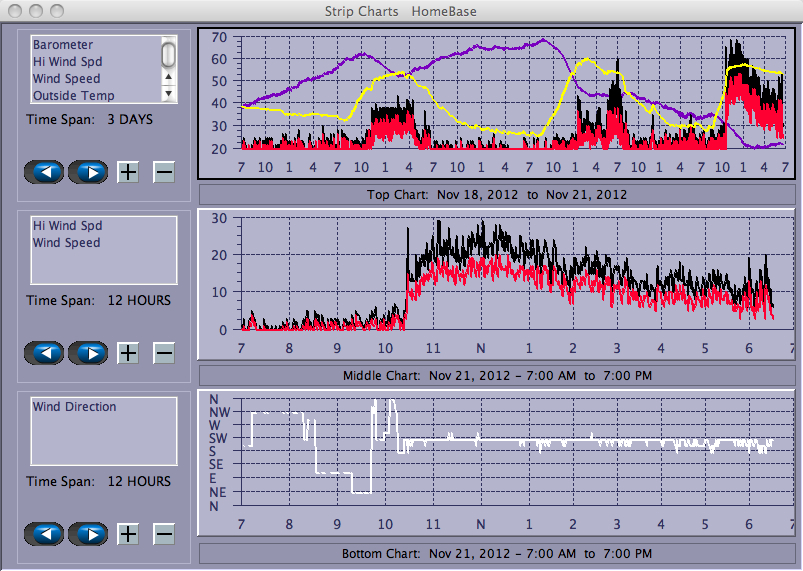Screen dimensions: 803x571
Task: Click the top sensor list's scroll down arrow
Action: [169, 93]
